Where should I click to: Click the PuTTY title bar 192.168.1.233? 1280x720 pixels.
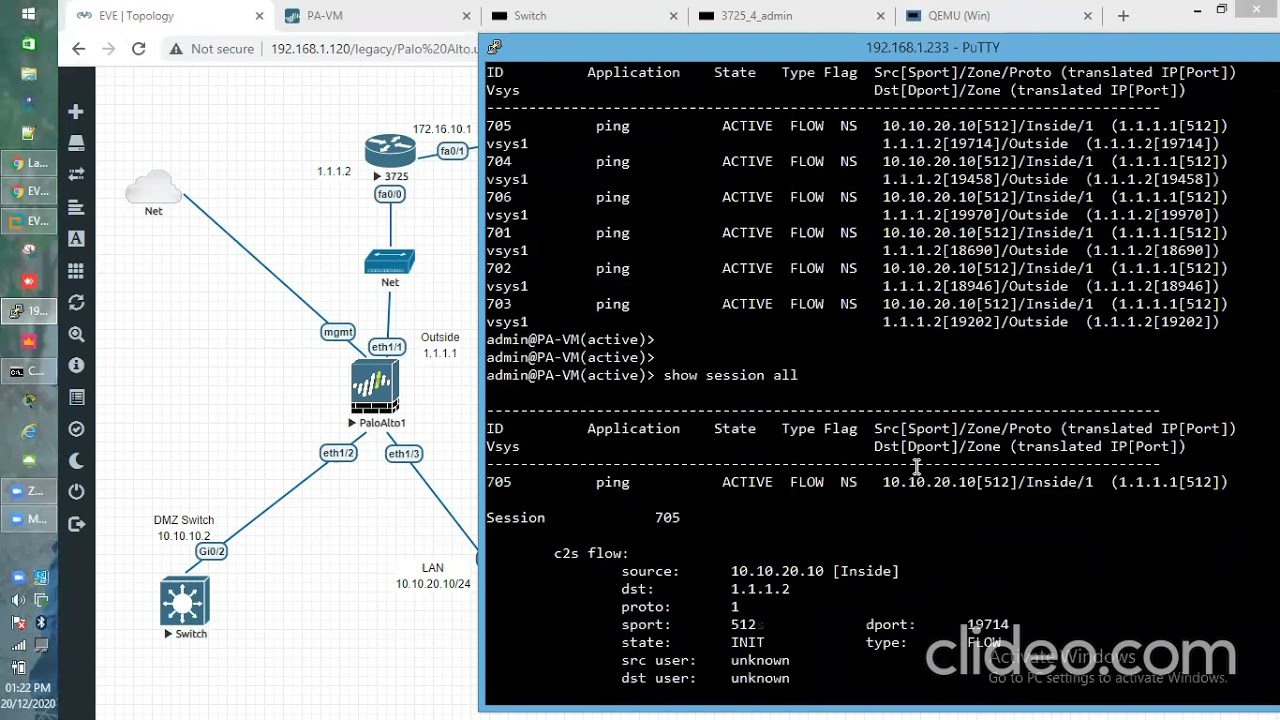(932, 47)
